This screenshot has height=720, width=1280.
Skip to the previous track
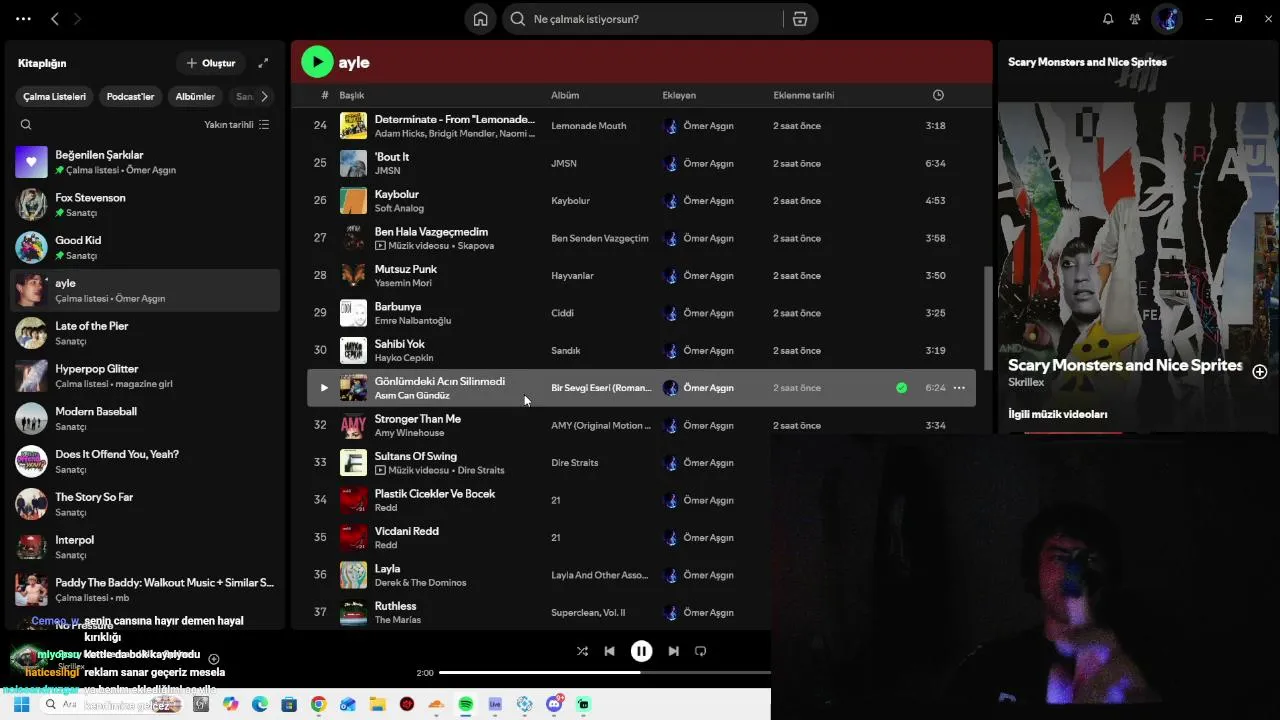[610, 651]
